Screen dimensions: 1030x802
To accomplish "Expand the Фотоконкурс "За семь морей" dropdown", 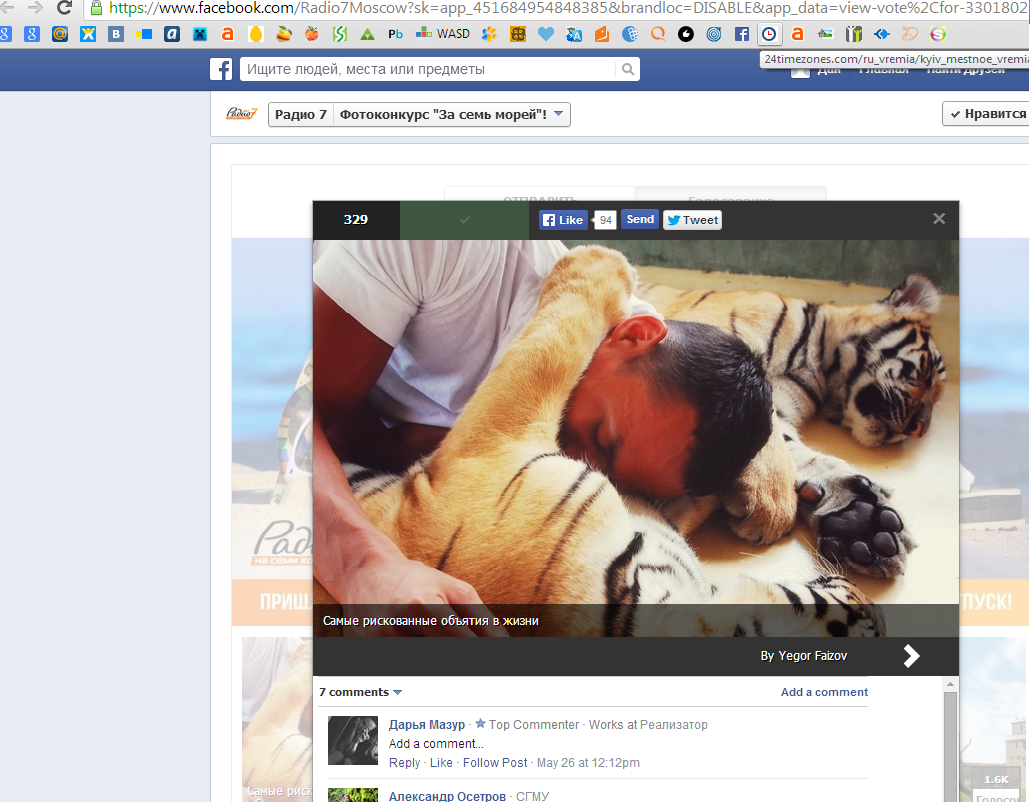I will pos(451,114).
